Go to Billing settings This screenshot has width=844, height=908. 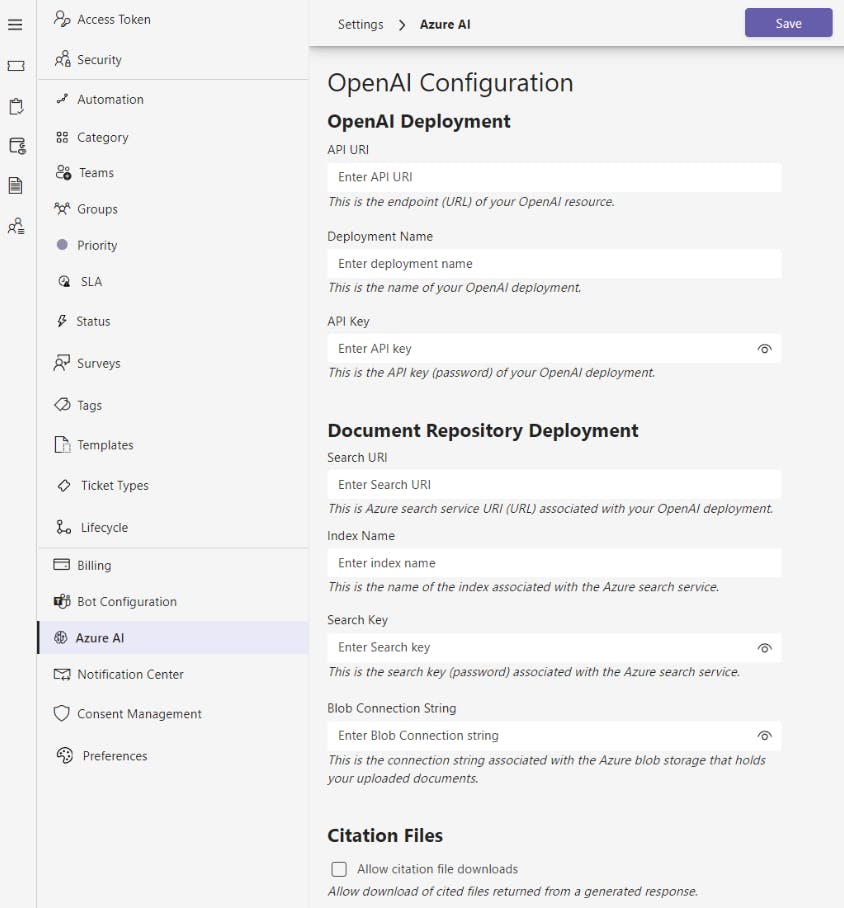(x=94, y=565)
